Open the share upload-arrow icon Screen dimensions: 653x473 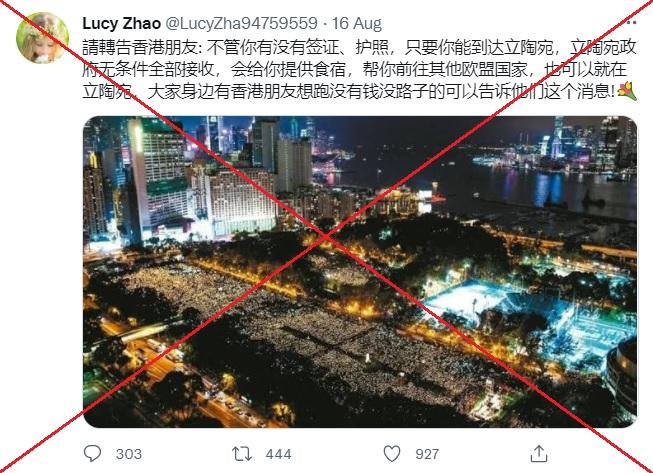538,453
